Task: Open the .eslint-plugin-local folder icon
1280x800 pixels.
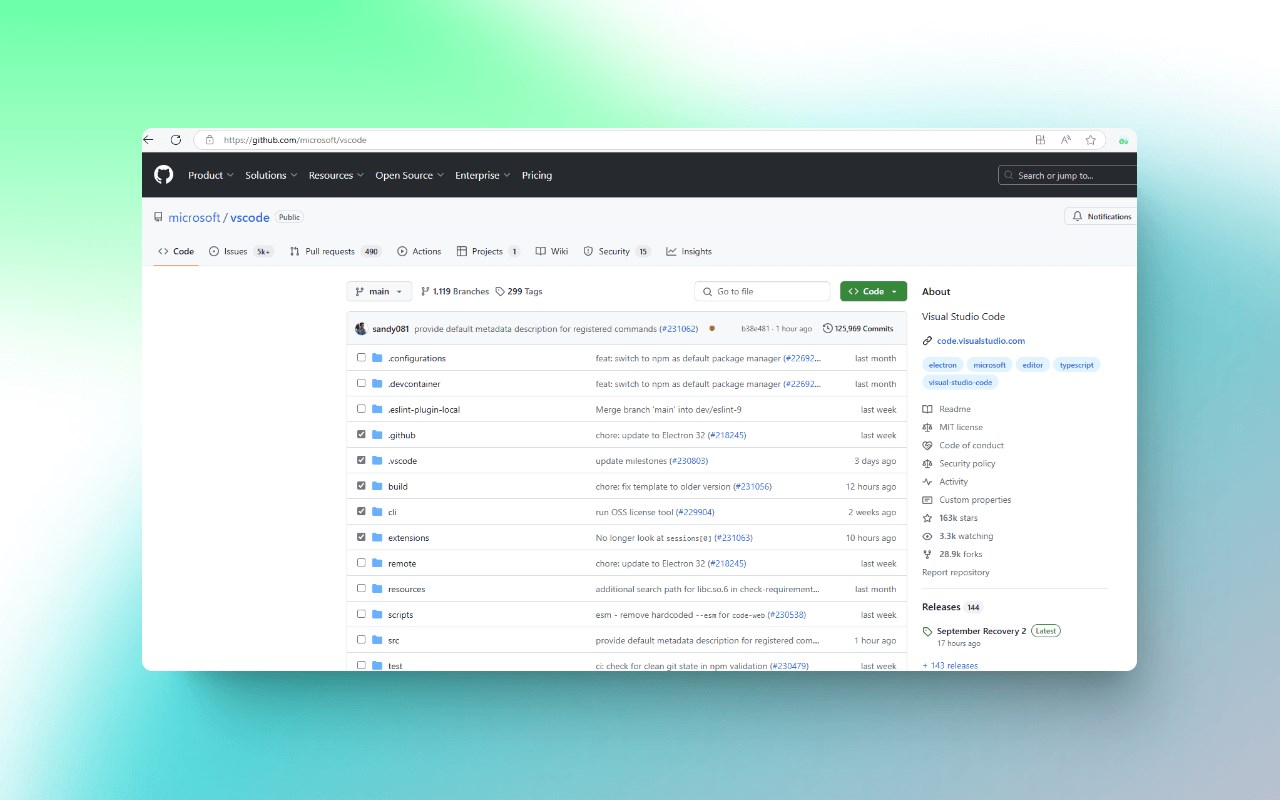Action: coord(377,409)
